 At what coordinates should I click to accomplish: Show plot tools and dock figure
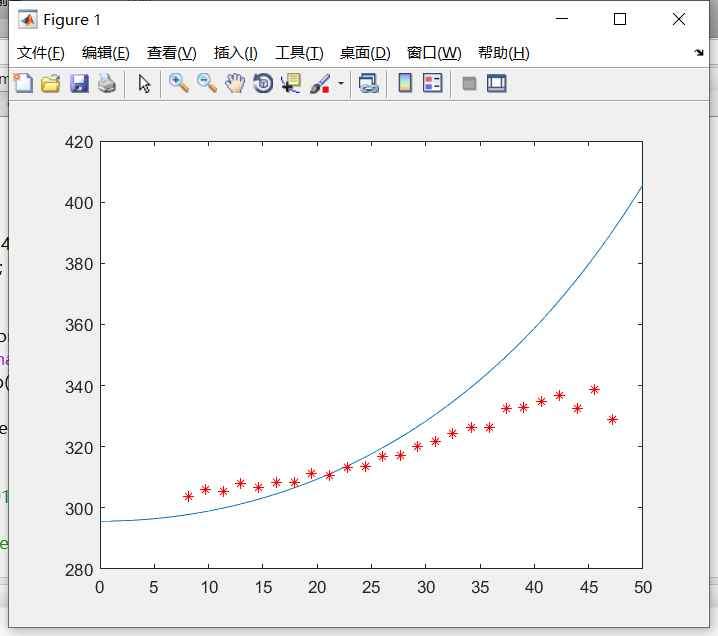(x=497, y=84)
